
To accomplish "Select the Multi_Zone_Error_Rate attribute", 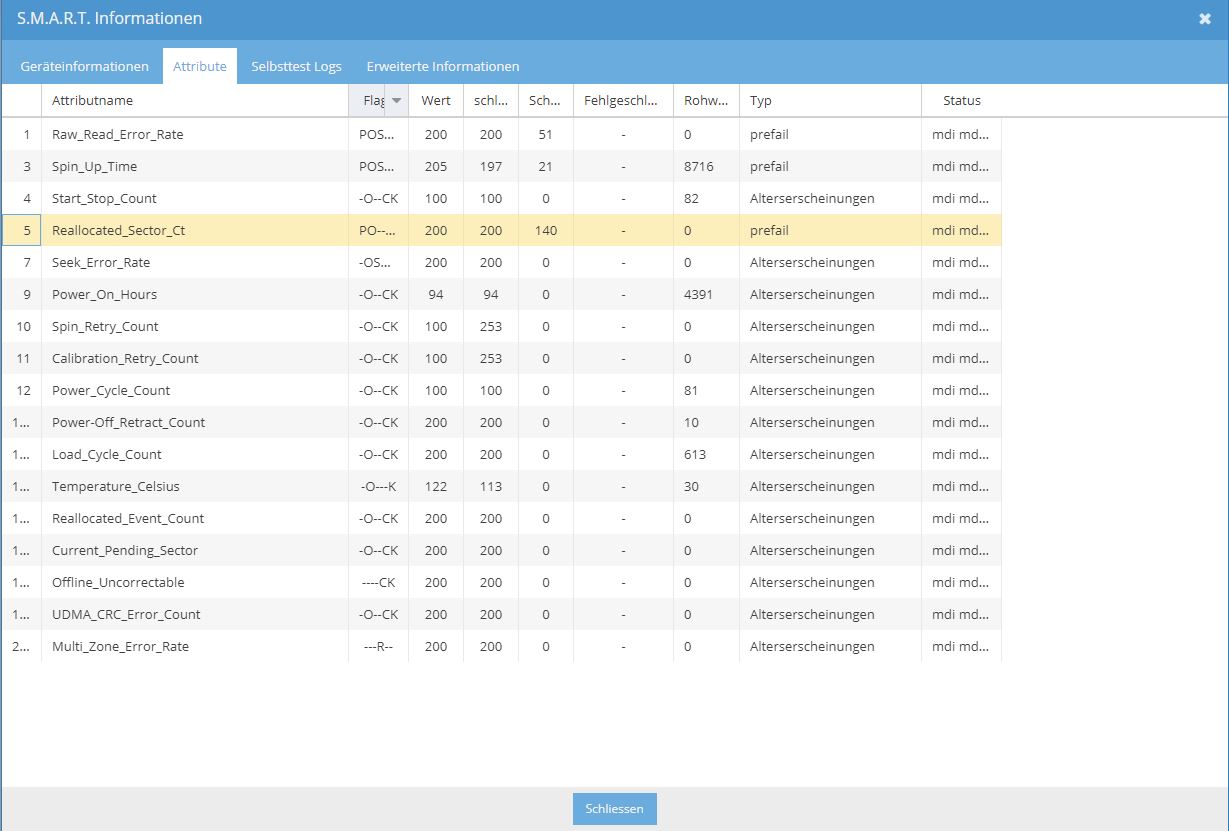I will point(120,646).
